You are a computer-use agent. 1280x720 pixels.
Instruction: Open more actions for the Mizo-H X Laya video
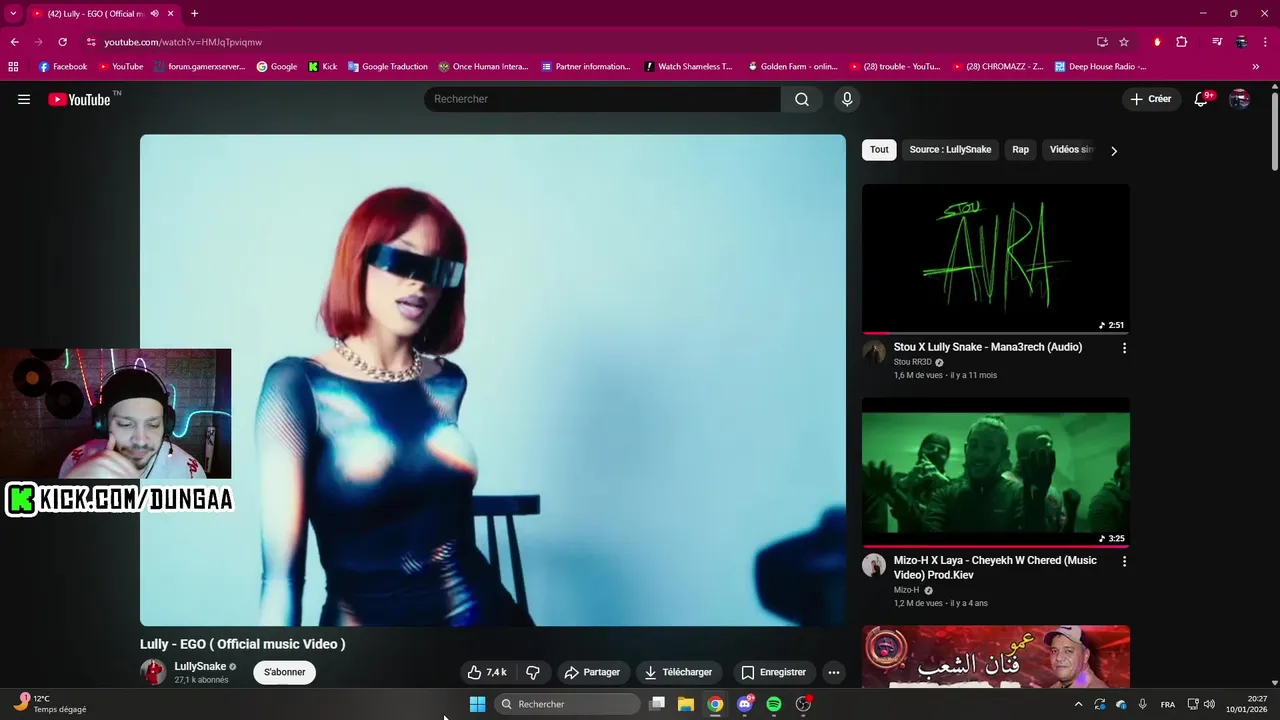(x=1124, y=561)
